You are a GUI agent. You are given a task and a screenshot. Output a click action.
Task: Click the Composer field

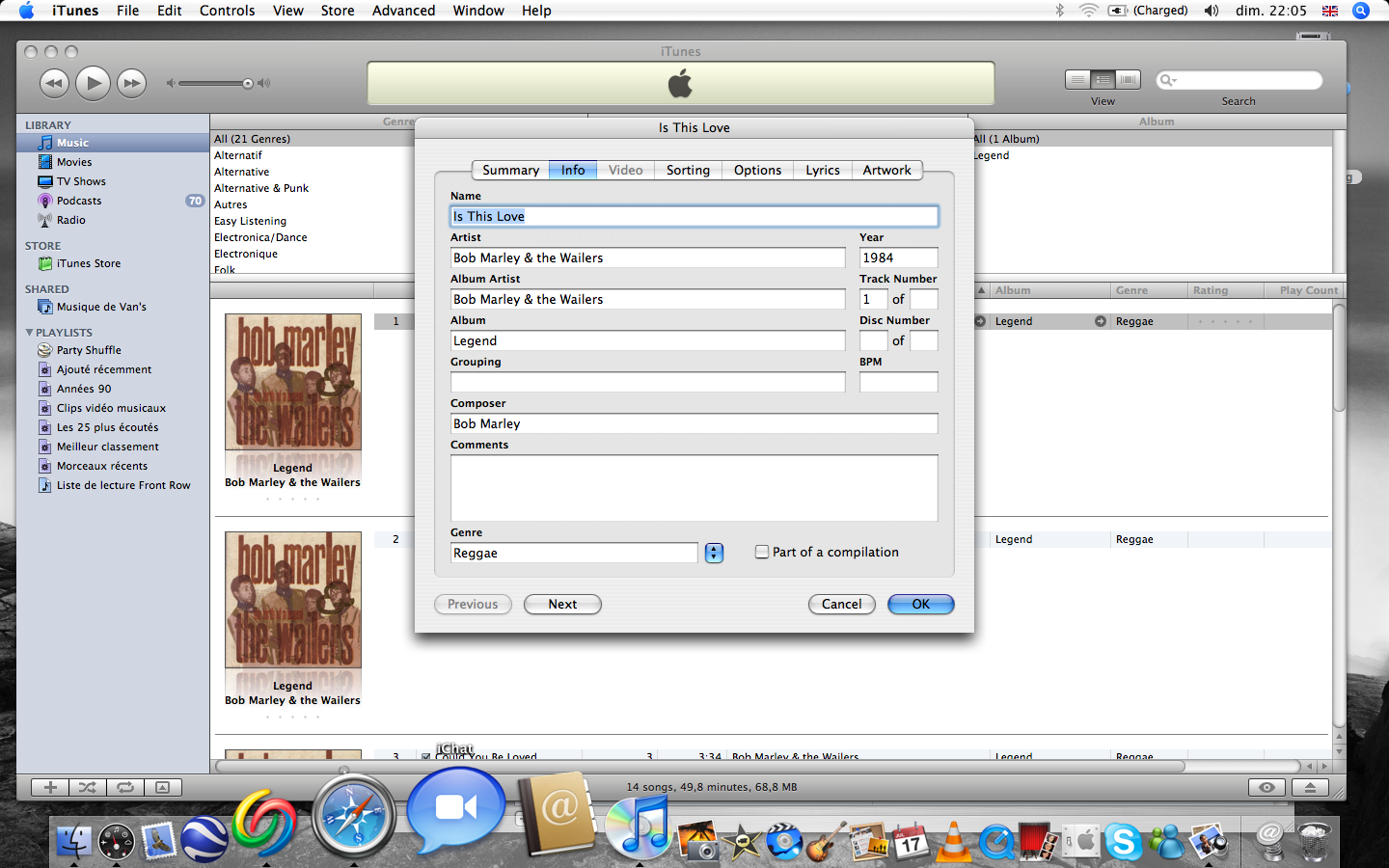tap(694, 423)
